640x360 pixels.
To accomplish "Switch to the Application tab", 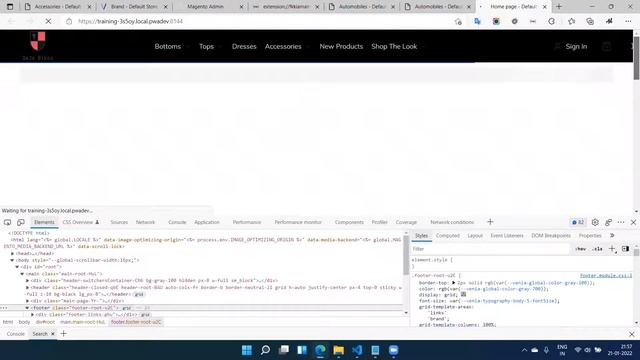I will pyautogui.click(x=207, y=222).
